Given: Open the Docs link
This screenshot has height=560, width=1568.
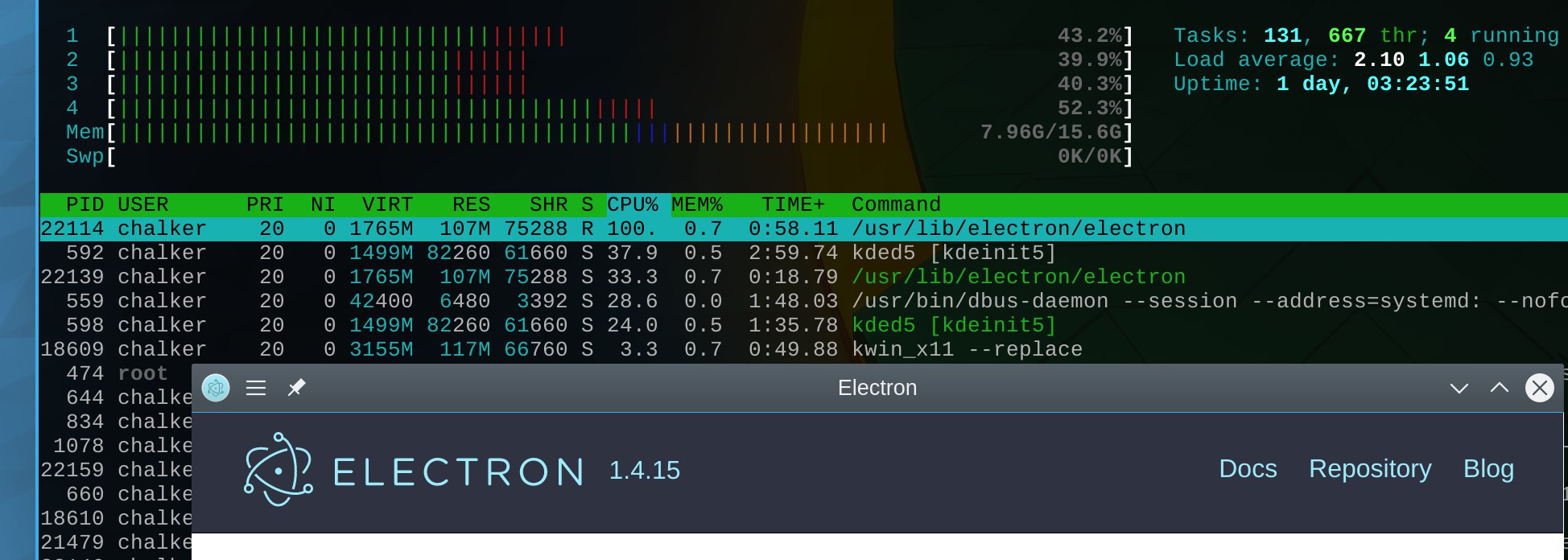Looking at the screenshot, I should click(x=1248, y=469).
